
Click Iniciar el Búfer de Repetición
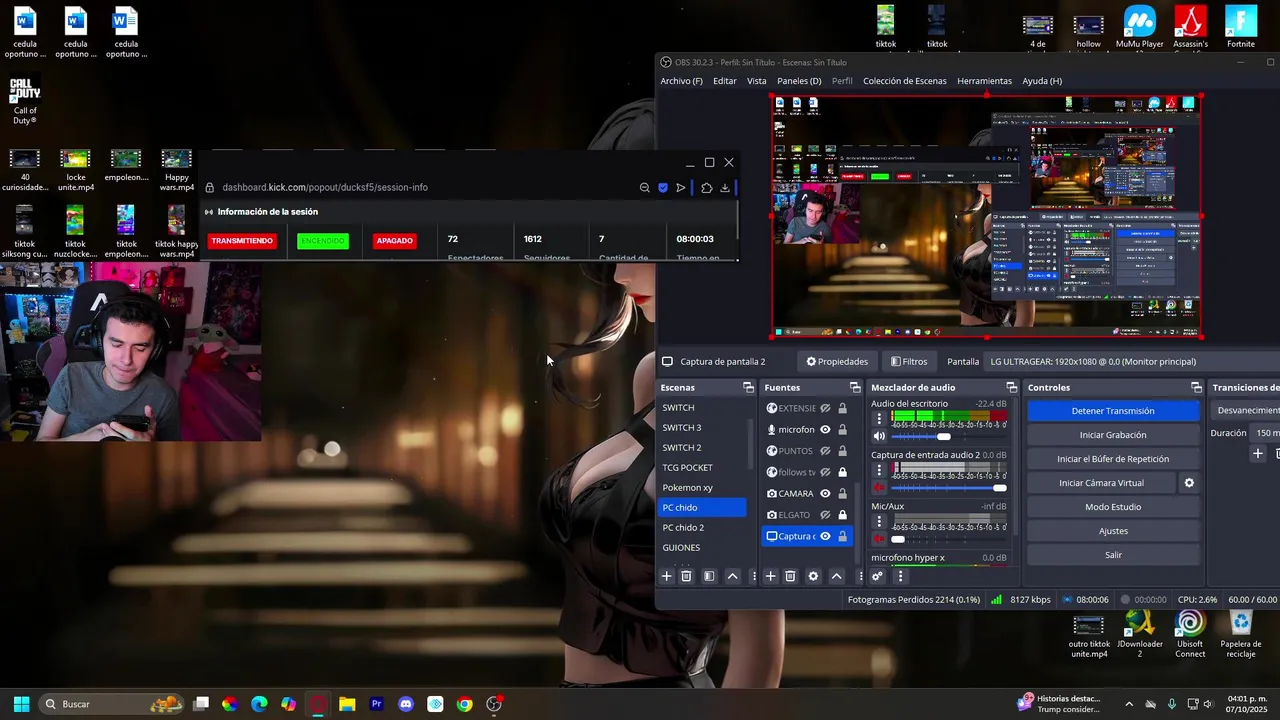tap(1113, 459)
